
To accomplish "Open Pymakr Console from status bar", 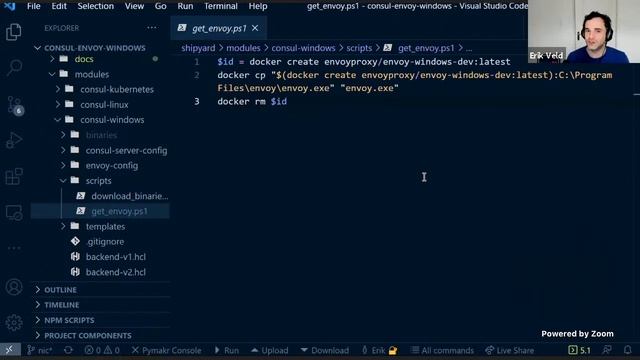I will [x=167, y=350].
